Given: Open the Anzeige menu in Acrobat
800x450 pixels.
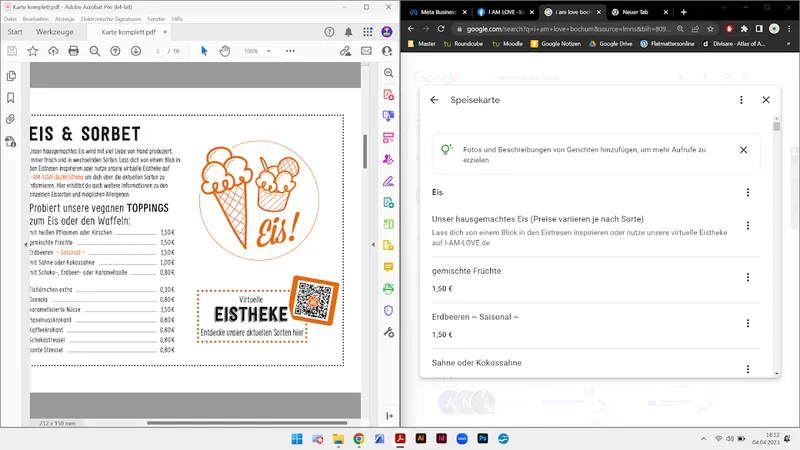Looking at the screenshot, I should click(65, 19).
